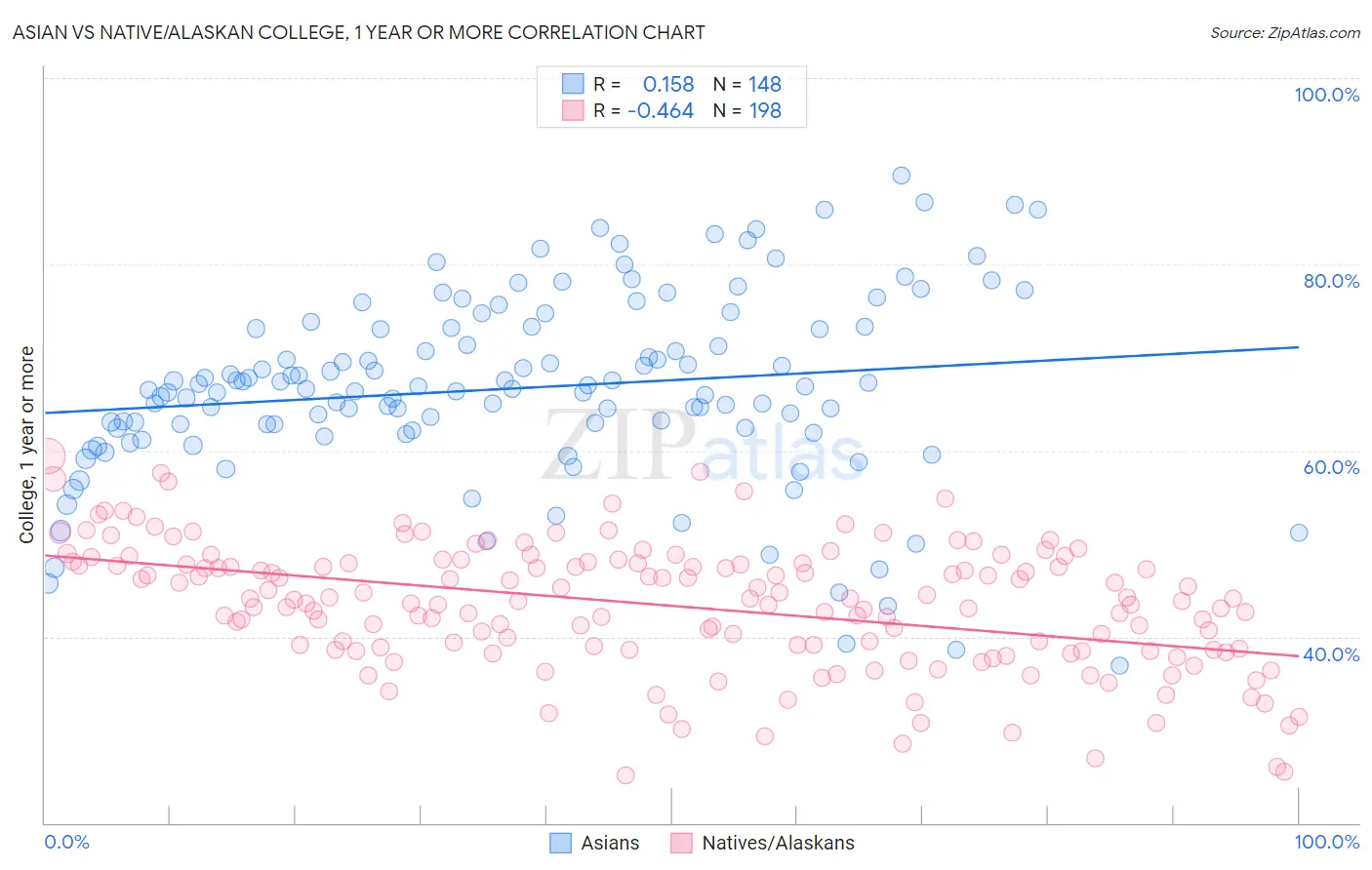This screenshot has width=1372, height=870.
Task: Click the rightmost blue data point near 50%
Action: (x=1299, y=533)
